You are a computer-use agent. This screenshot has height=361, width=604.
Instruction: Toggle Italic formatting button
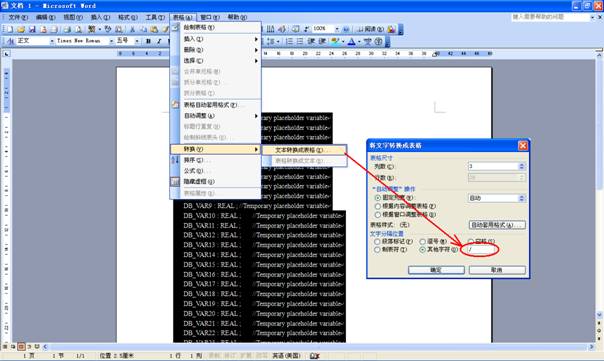(x=159, y=41)
